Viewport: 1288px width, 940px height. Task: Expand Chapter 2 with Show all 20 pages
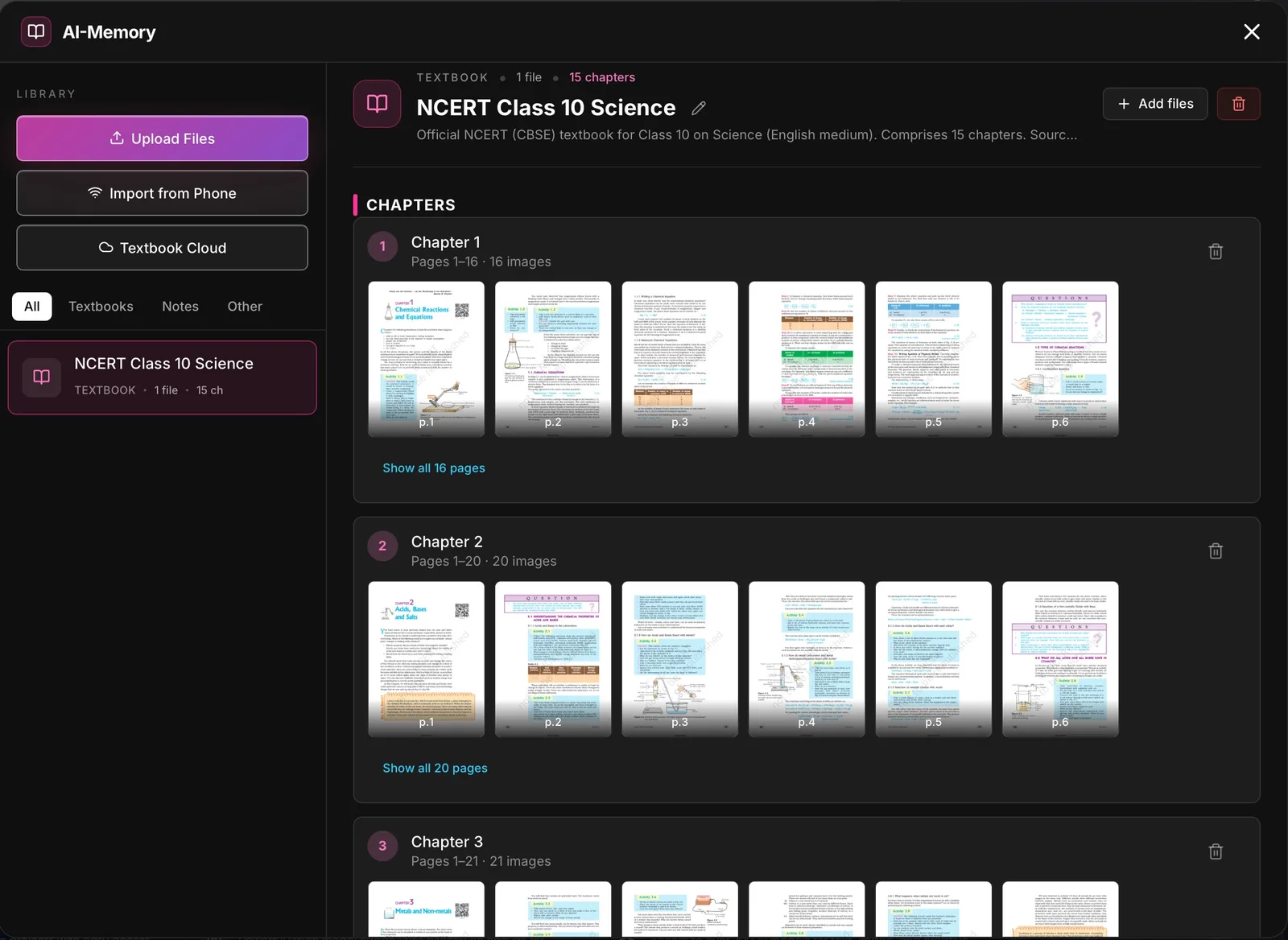point(435,769)
